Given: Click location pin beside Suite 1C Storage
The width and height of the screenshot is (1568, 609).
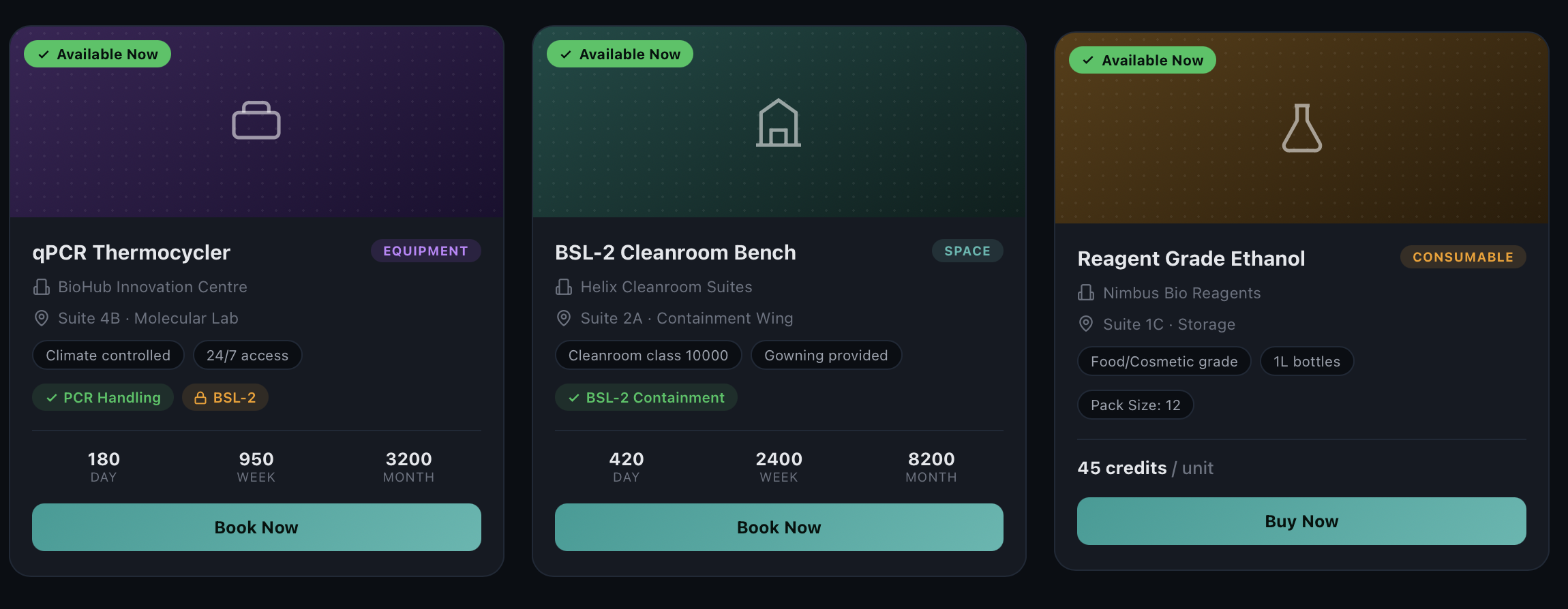Looking at the screenshot, I should tap(1086, 324).
